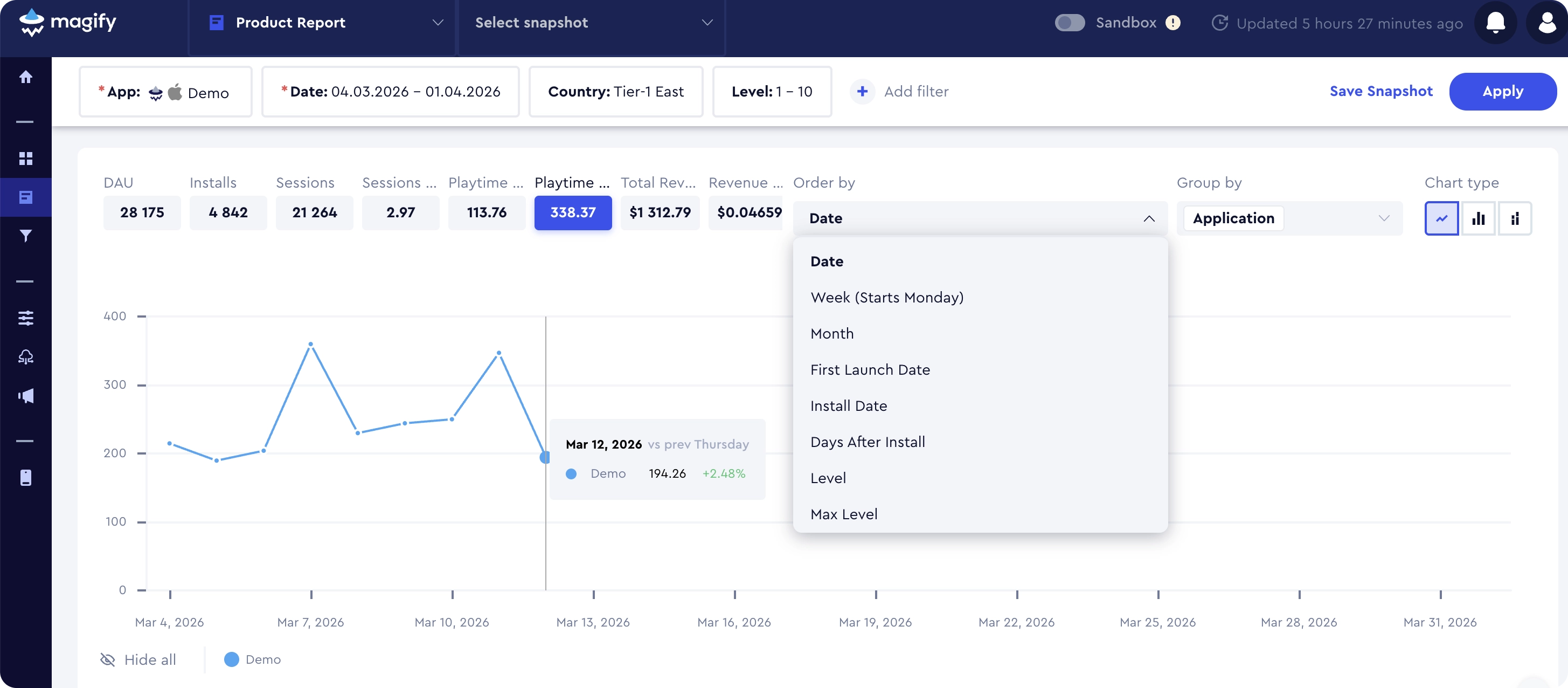This screenshot has height=688, width=1568.
Task: Select line chart type
Action: [1441, 218]
